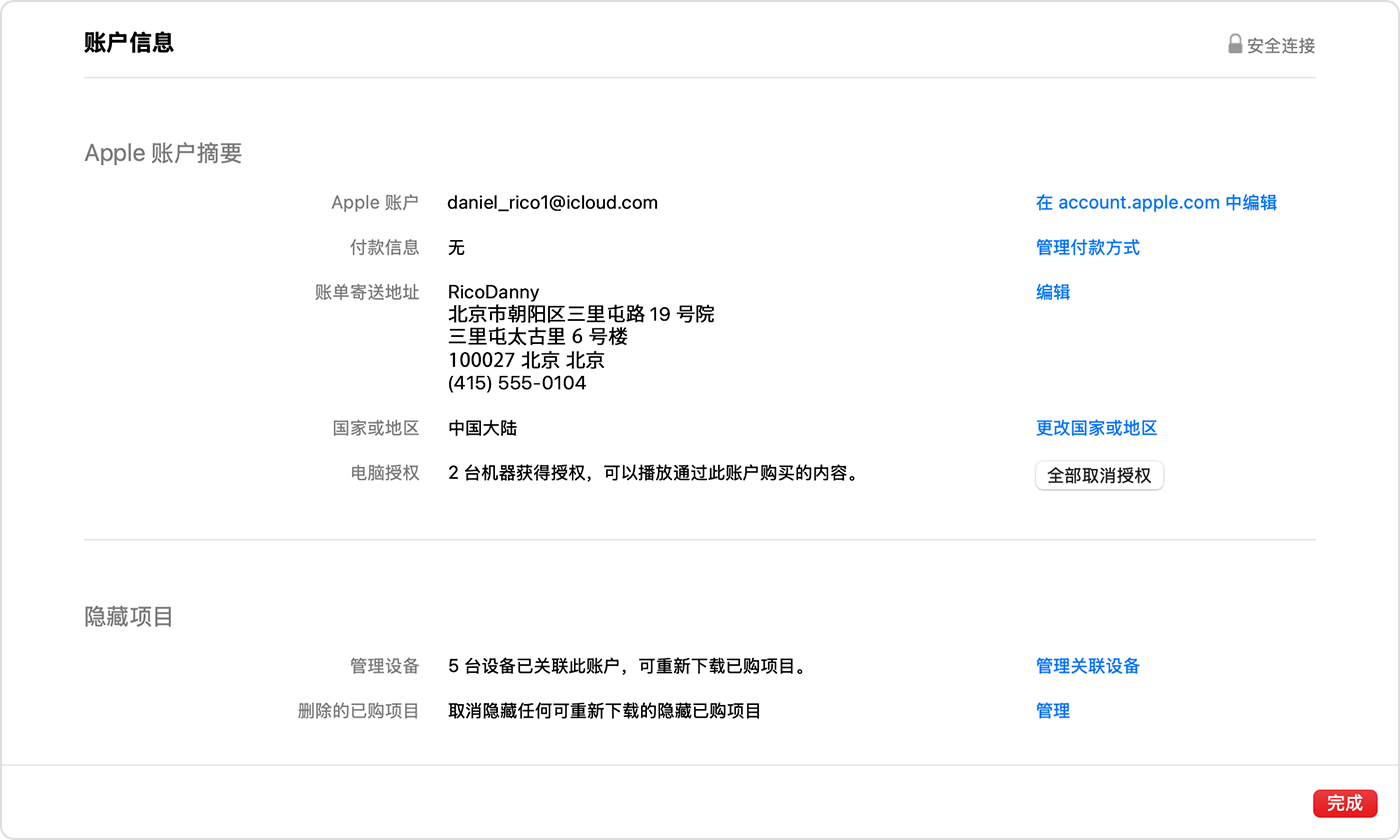Click address line 北京市朝阳区三里屯路 19 号院

coord(582,315)
